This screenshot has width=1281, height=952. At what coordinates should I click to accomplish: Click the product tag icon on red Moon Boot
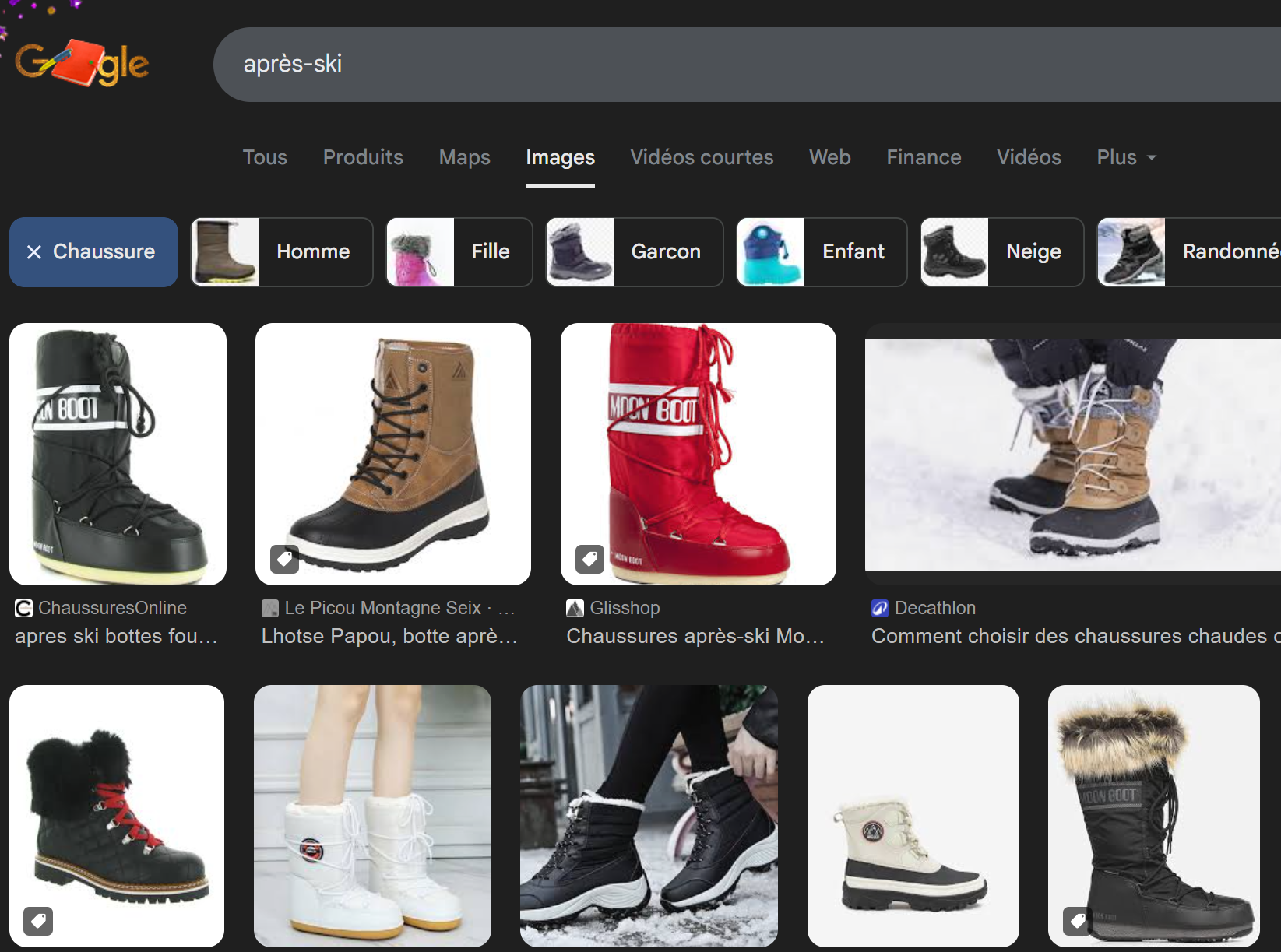(x=590, y=559)
